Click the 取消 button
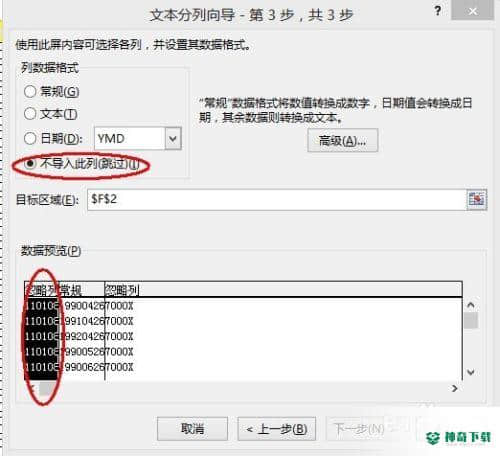500x456 pixels. (x=192, y=429)
